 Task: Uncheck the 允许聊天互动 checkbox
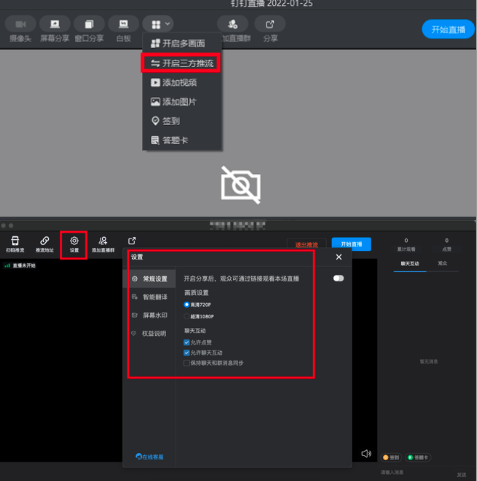pyautogui.click(x=187, y=353)
